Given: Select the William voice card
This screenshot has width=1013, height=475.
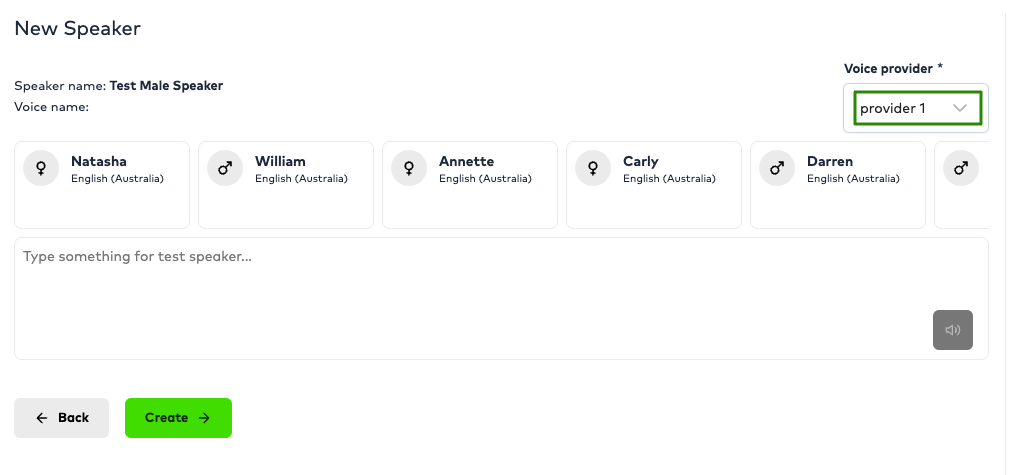Looking at the screenshot, I should click(x=286, y=185).
